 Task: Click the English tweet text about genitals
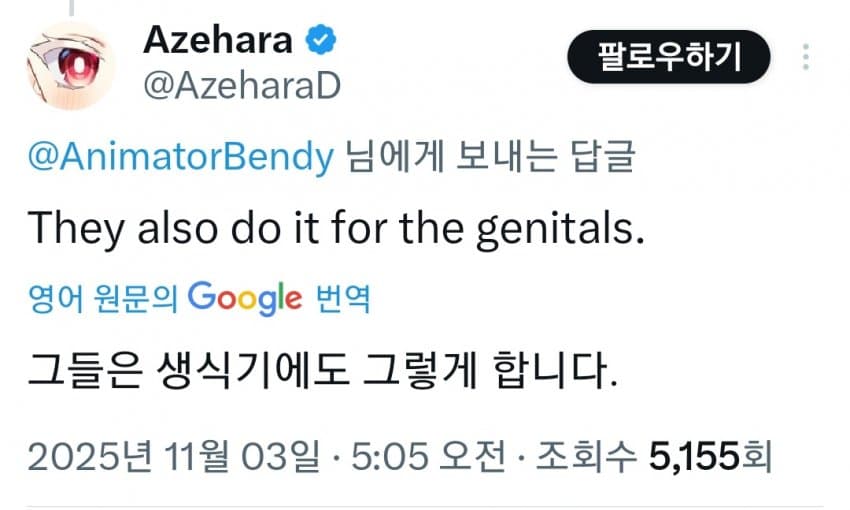[331, 228]
